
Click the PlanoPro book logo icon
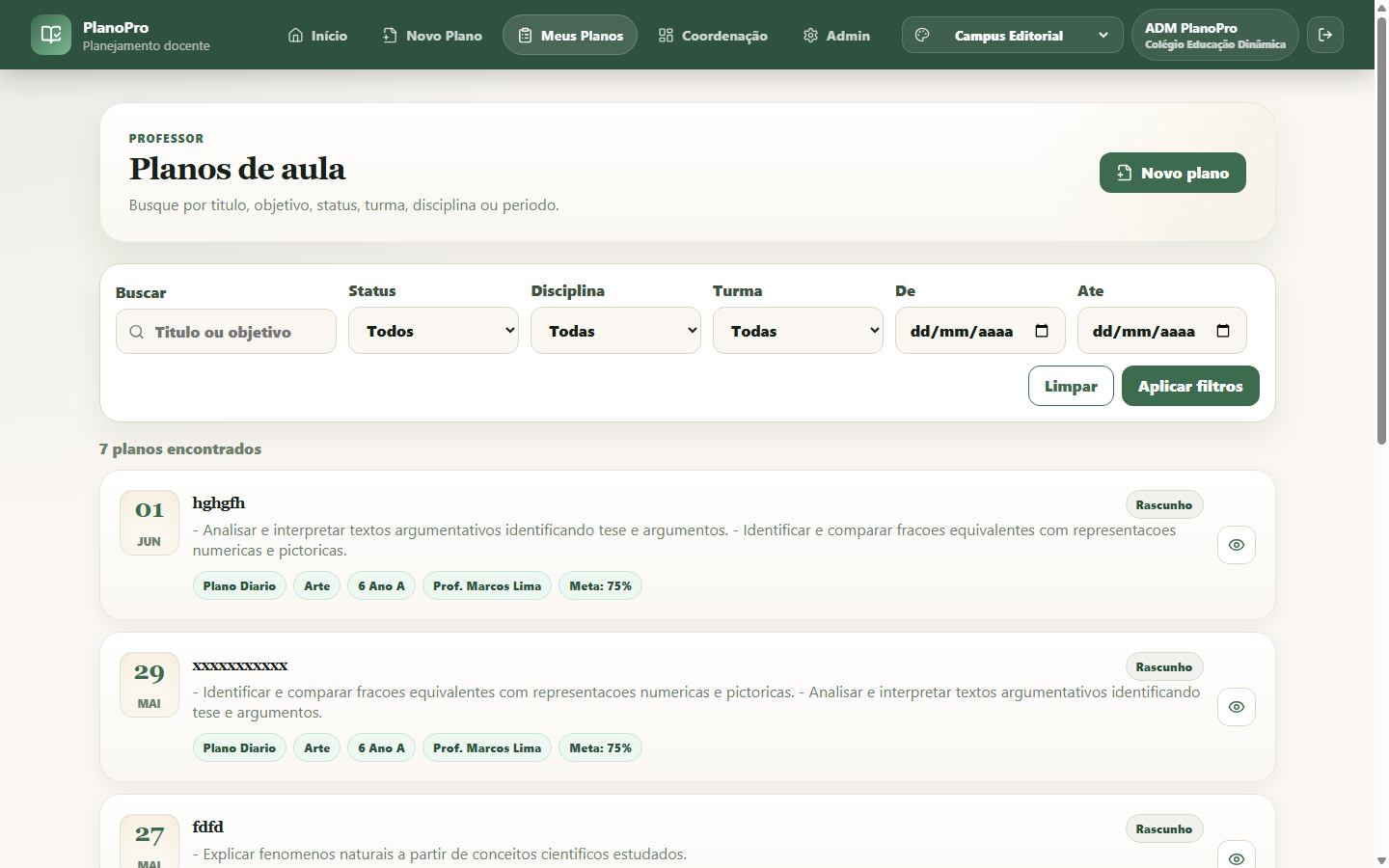pyautogui.click(x=51, y=35)
